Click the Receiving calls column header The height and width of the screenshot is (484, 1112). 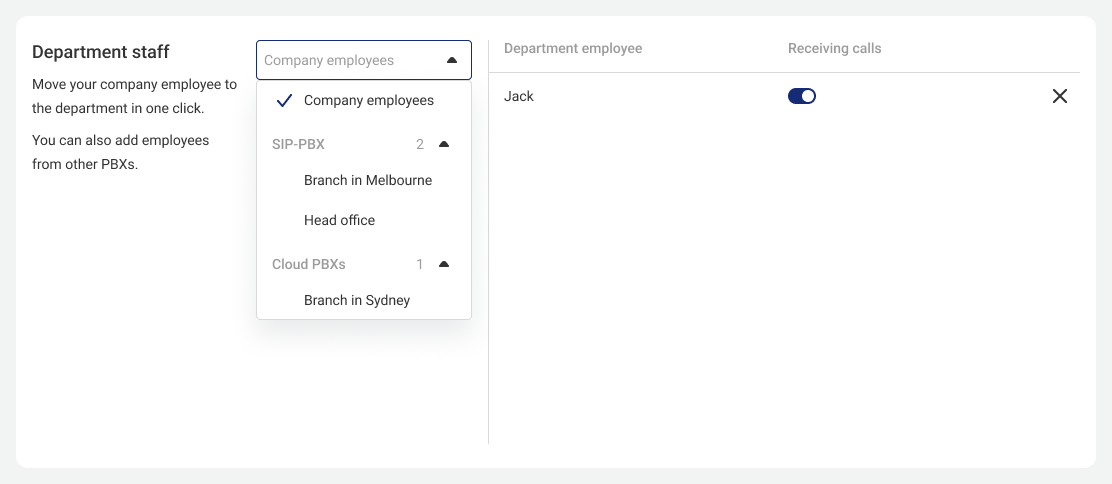pyautogui.click(x=835, y=48)
